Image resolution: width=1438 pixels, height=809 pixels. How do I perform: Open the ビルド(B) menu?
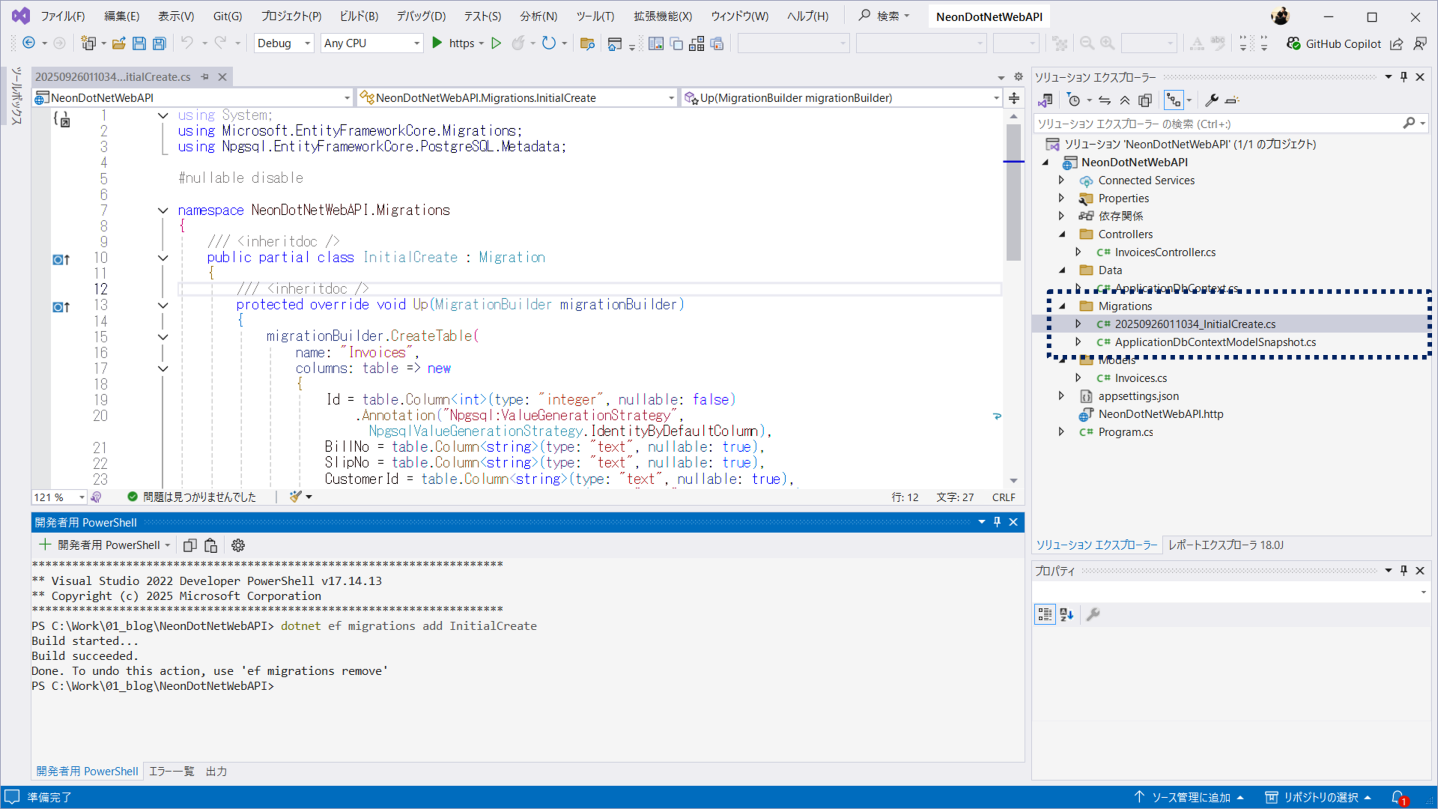pos(358,16)
